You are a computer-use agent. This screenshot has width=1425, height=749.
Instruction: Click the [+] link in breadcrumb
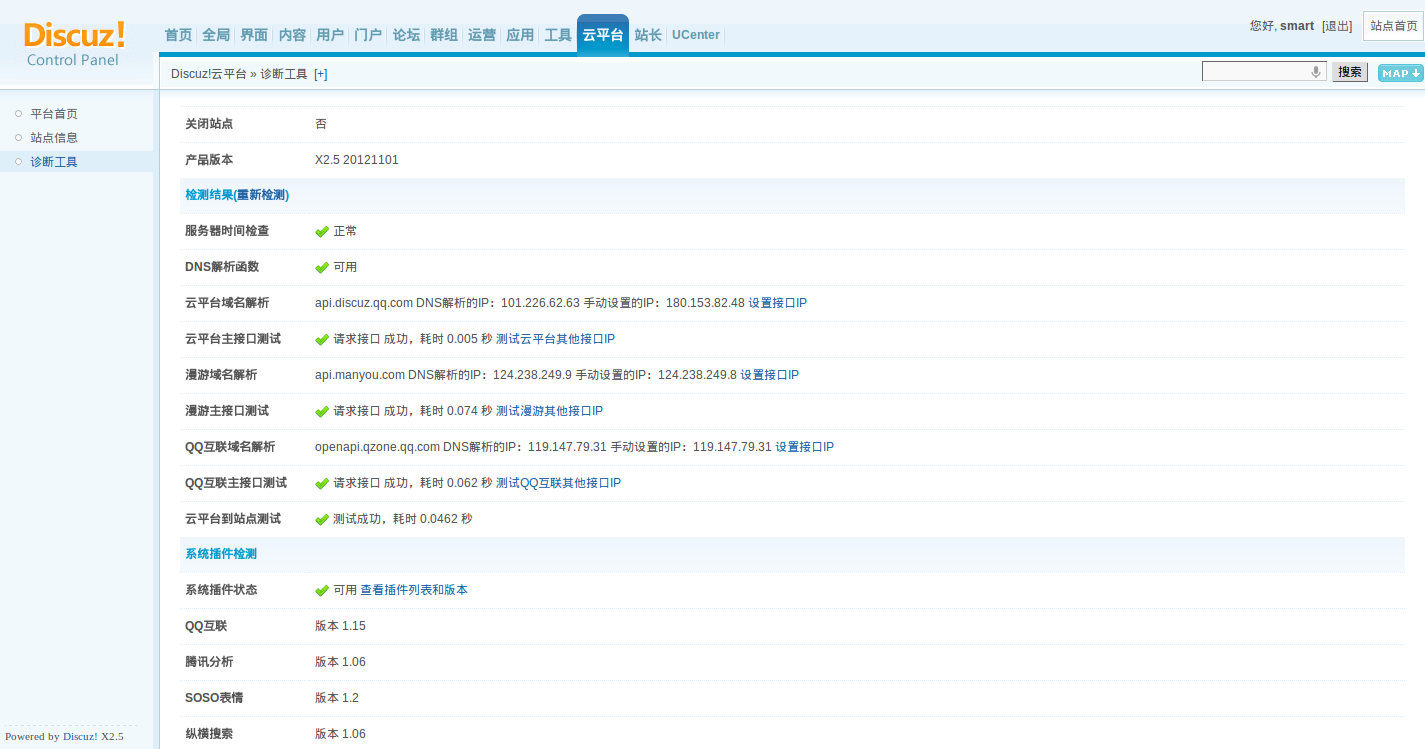[320, 74]
